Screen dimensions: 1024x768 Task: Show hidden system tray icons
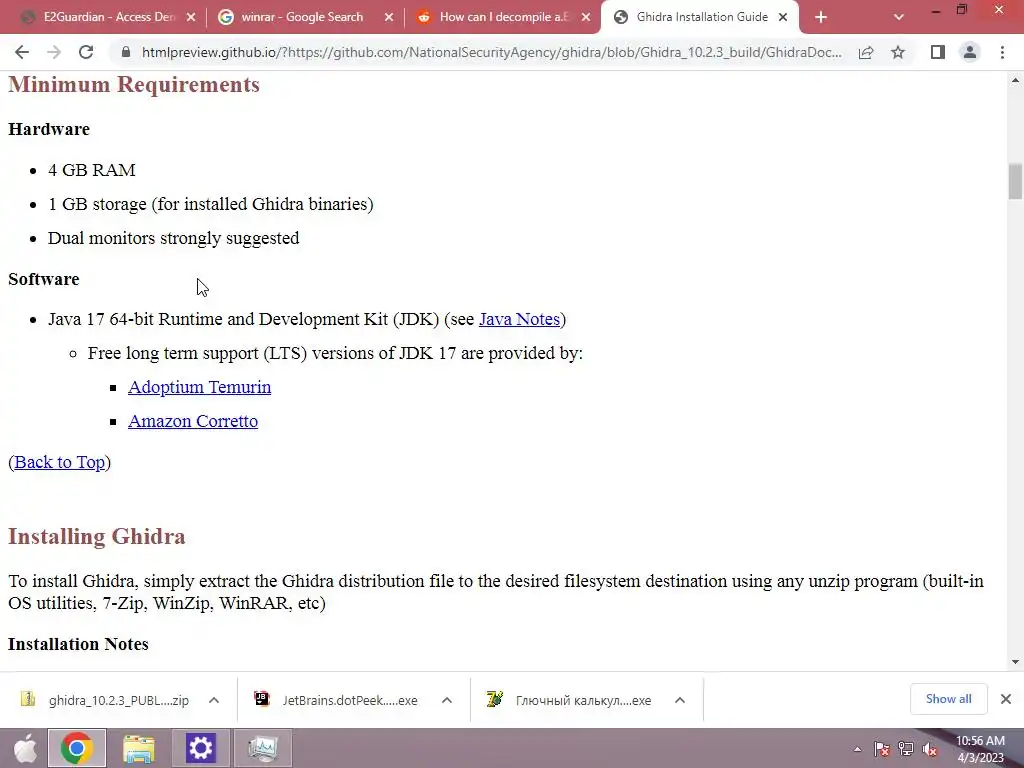pyautogui.click(x=857, y=750)
